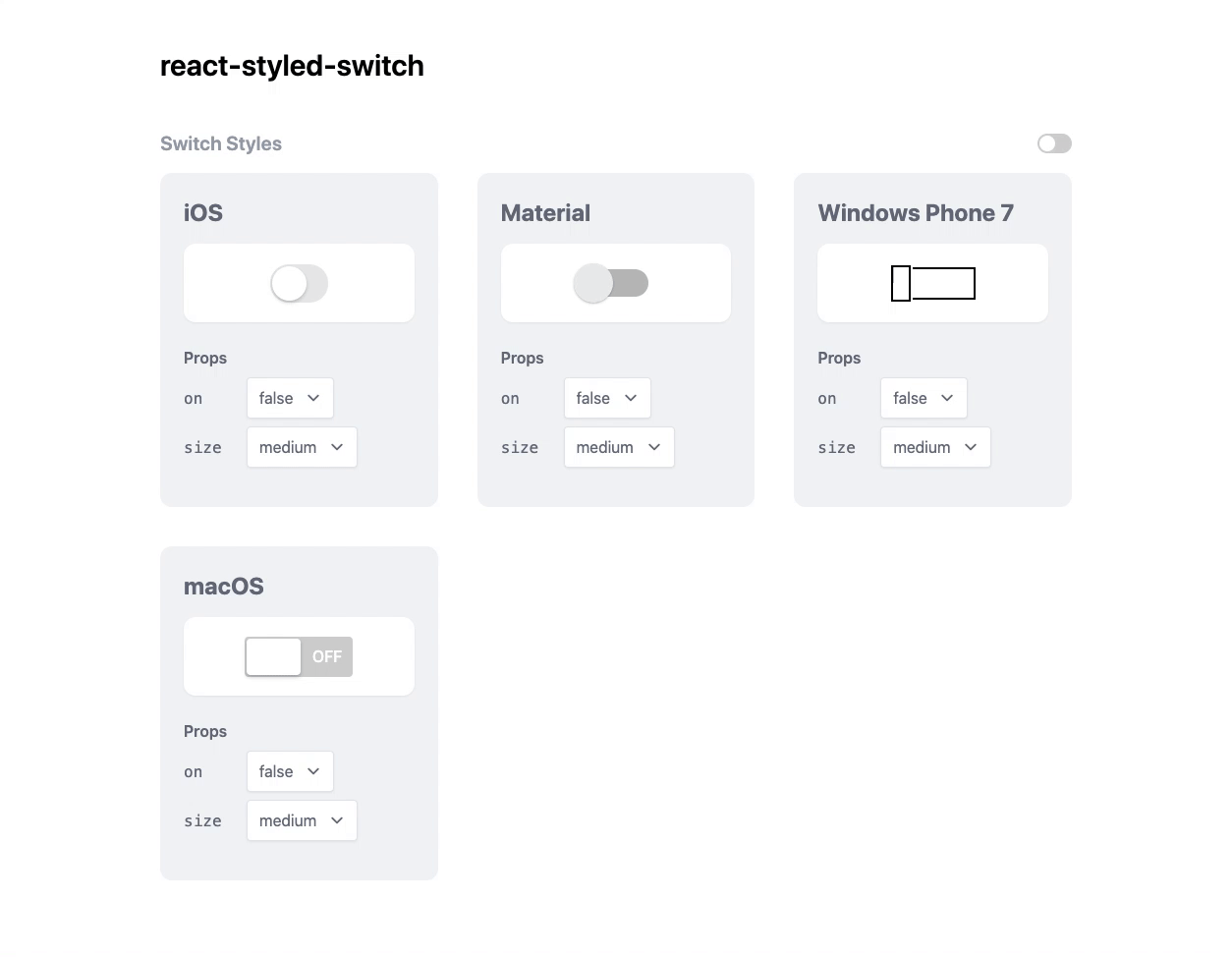Open the iOS 'on' dropdown
This screenshot has height=957, width=1232.
(x=290, y=398)
